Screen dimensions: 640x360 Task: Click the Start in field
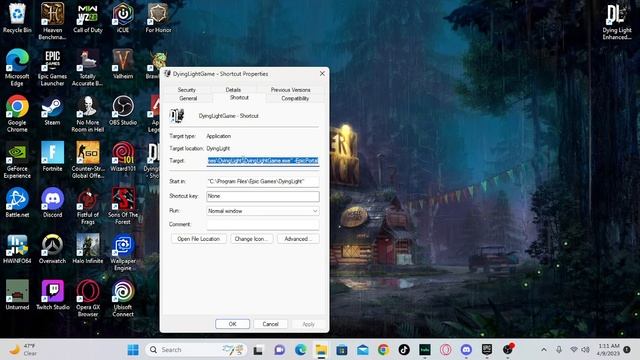click(262, 181)
